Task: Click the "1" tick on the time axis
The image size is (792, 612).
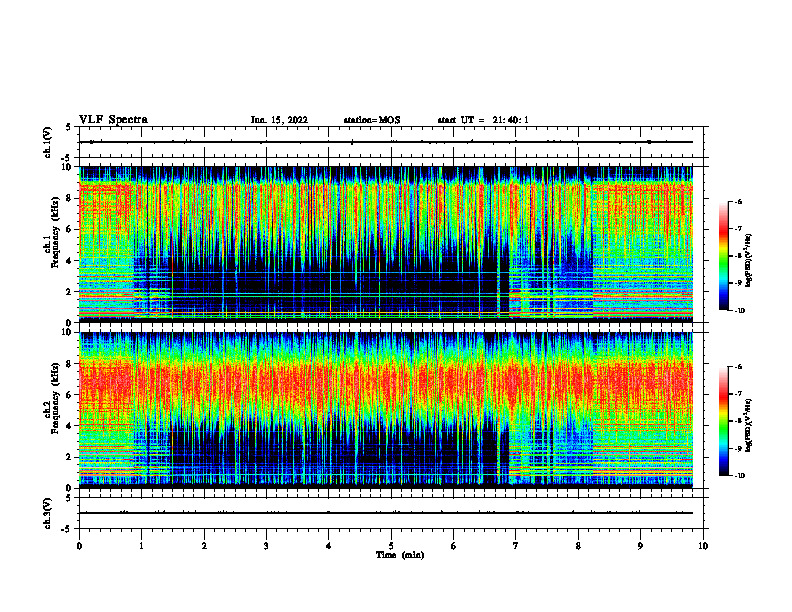Action: point(141,546)
